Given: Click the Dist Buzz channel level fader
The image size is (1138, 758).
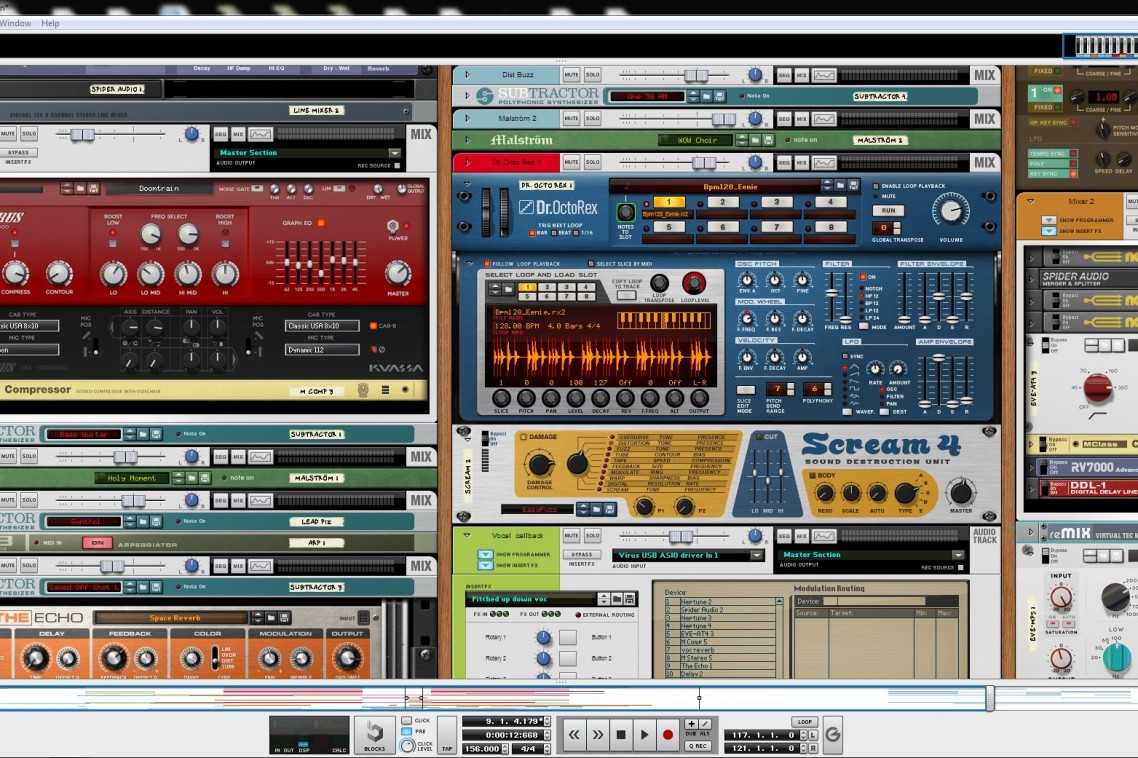Looking at the screenshot, I should pyautogui.click(x=695, y=75).
